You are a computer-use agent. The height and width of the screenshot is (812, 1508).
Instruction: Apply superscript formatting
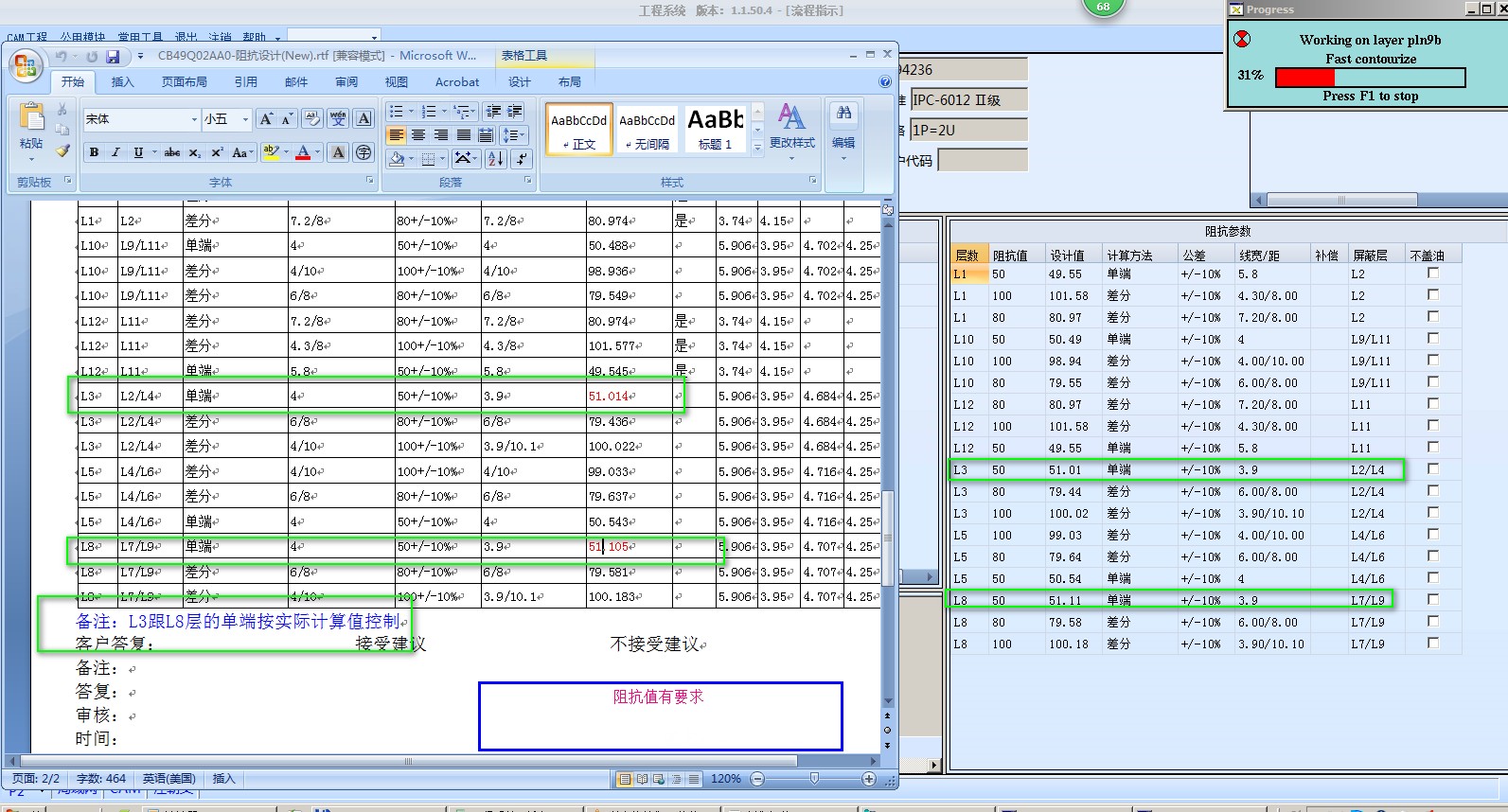[217, 152]
